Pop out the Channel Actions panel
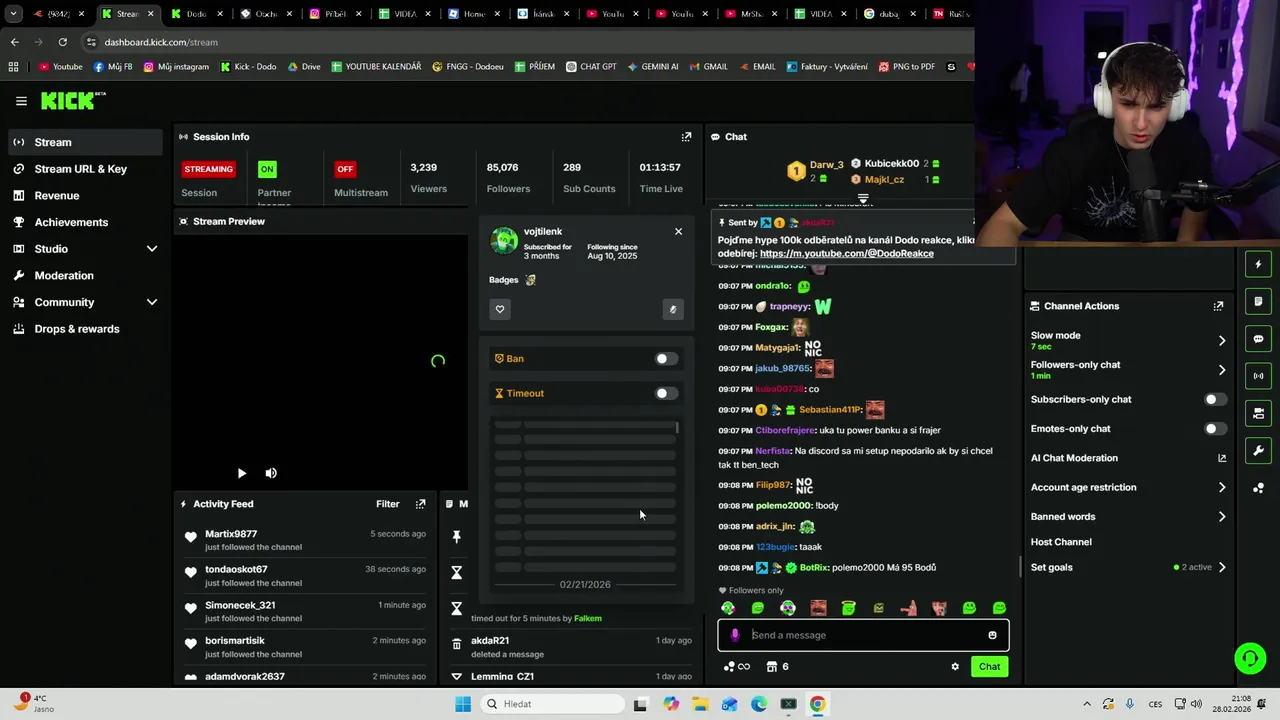1280x720 pixels. (1218, 306)
